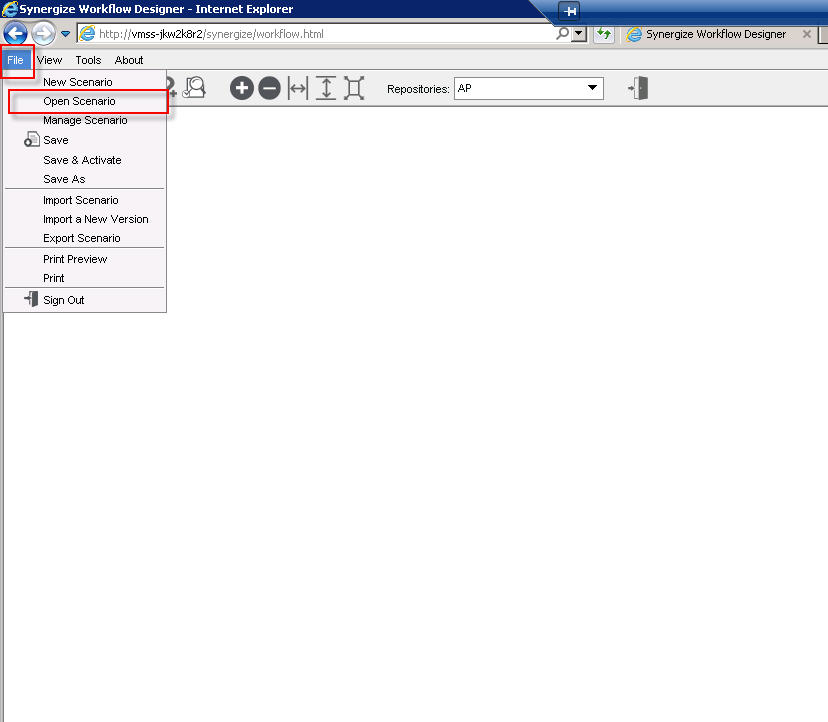Click the browser Forward button
The width and height of the screenshot is (828, 722).
(43, 34)
